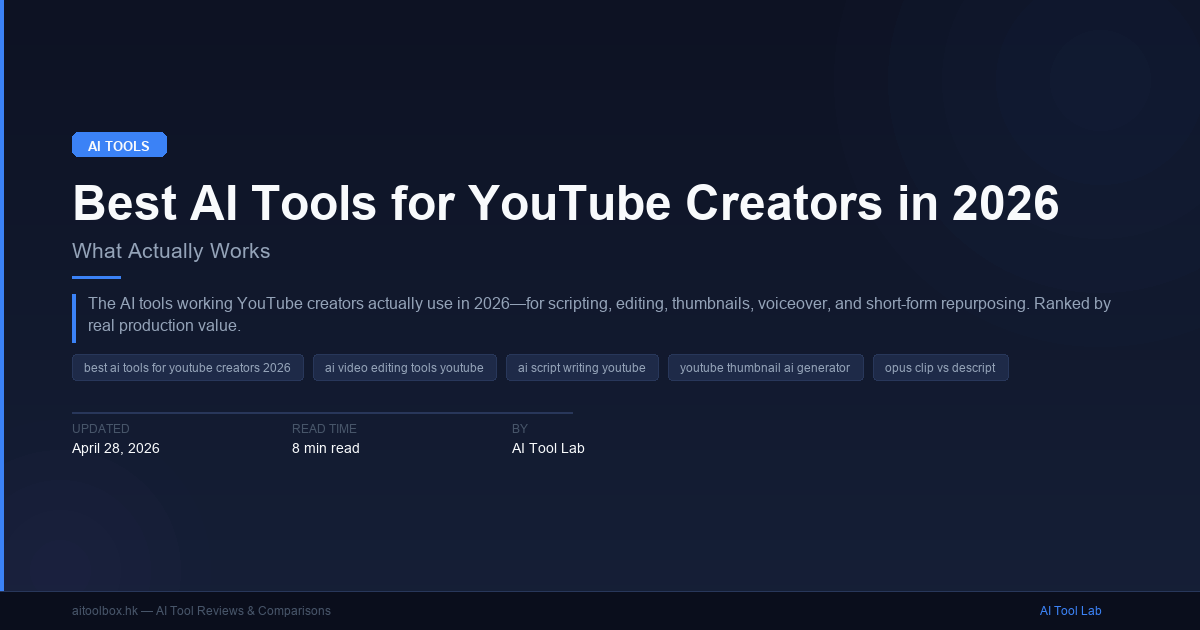This screenshot has height=630, width=1200.
Task: Click the 'April 28, 2026' updated date
Action: click(x=116, y=448)
